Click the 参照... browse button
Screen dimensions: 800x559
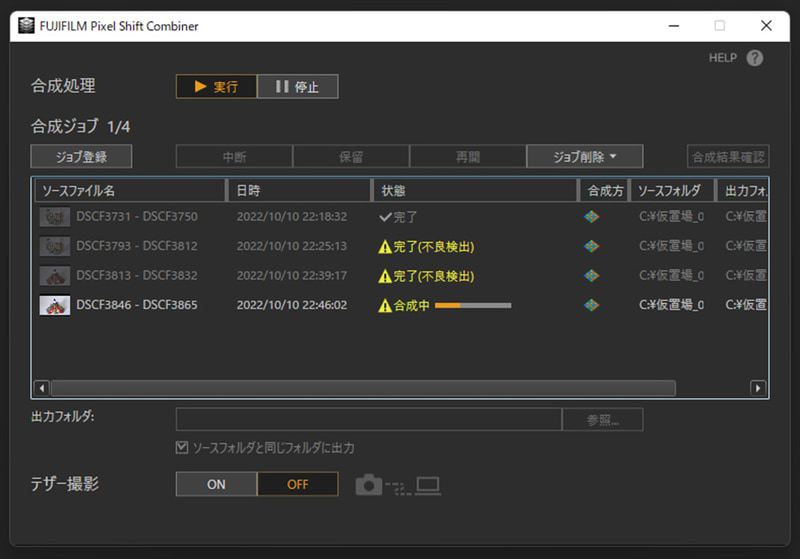[x=603, y=420]
